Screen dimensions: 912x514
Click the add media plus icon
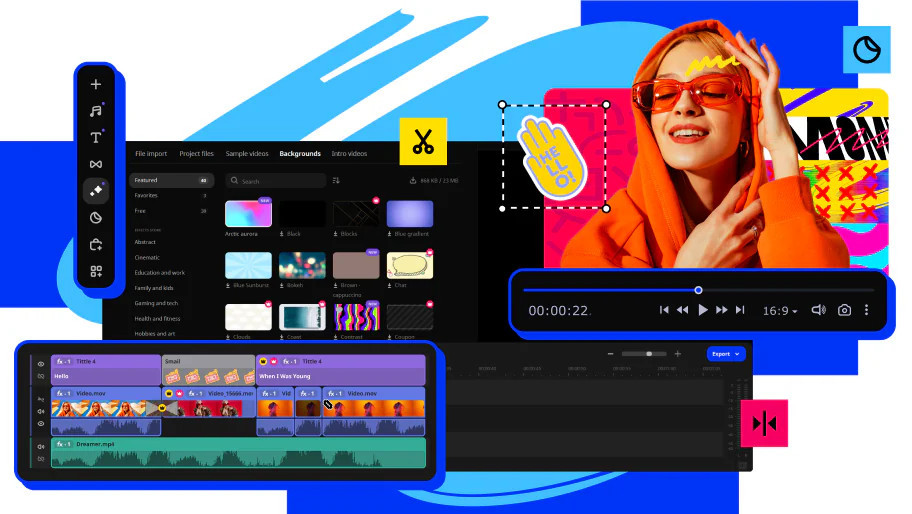pos(96,85)
